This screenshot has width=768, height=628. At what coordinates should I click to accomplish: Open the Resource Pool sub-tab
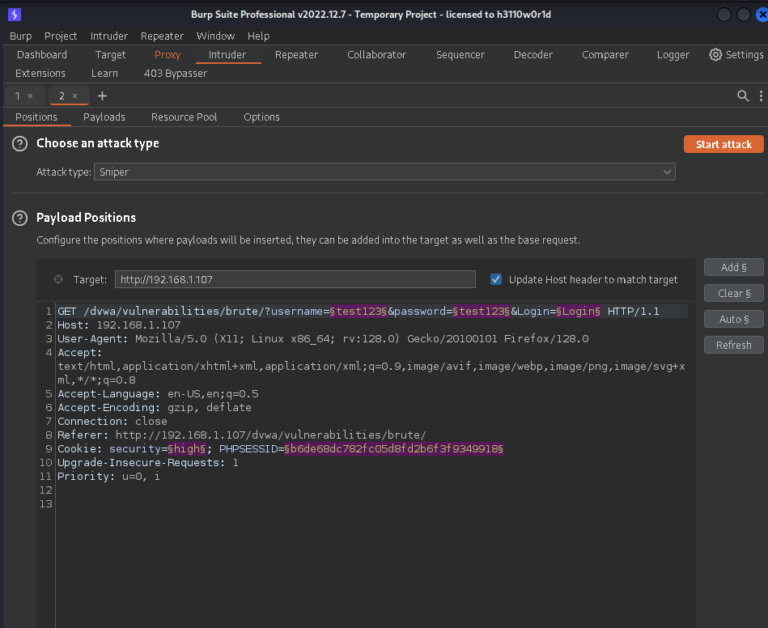(184, 117)
